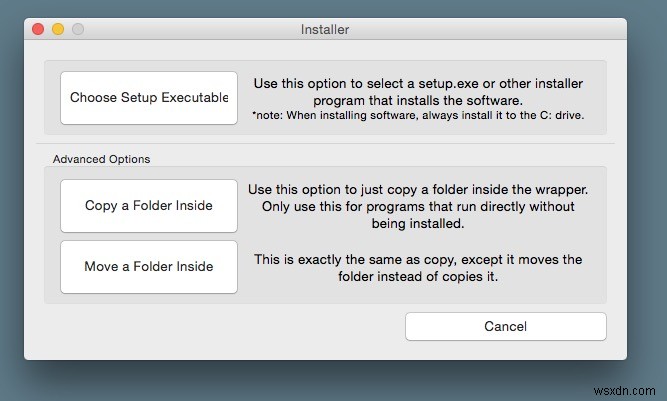Click the move folder description text

tap(417, 267)
